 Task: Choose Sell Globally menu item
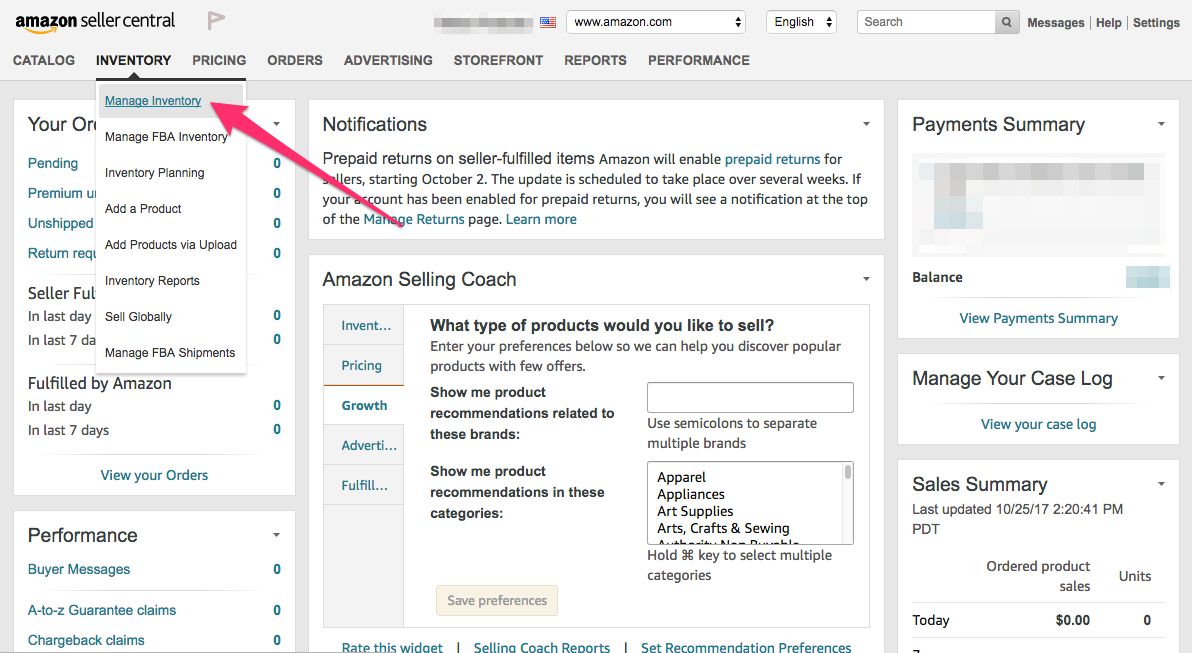click(x=138, y=317)
